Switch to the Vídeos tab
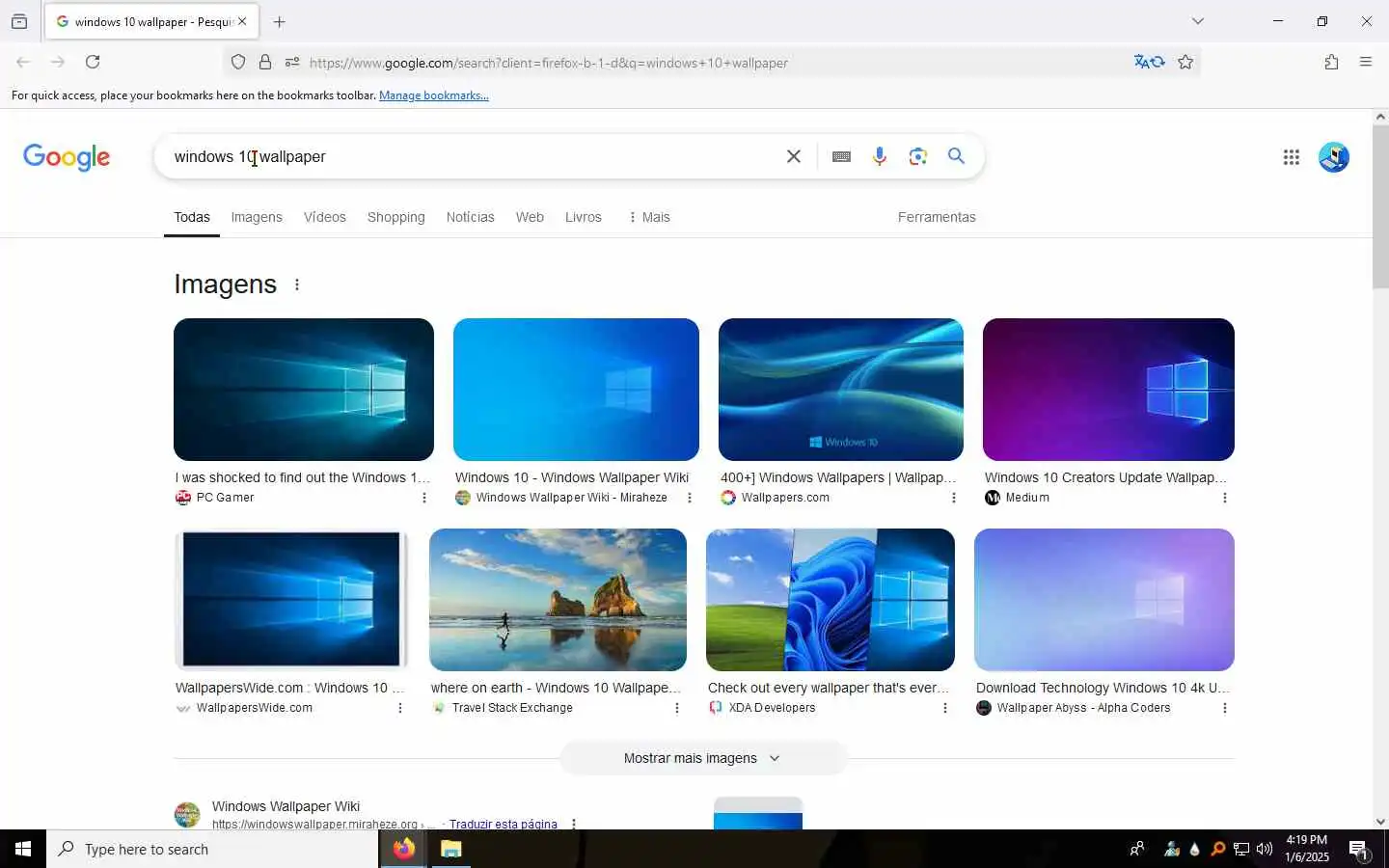This screenshot has width=1389, height=868. pos(325,217)
